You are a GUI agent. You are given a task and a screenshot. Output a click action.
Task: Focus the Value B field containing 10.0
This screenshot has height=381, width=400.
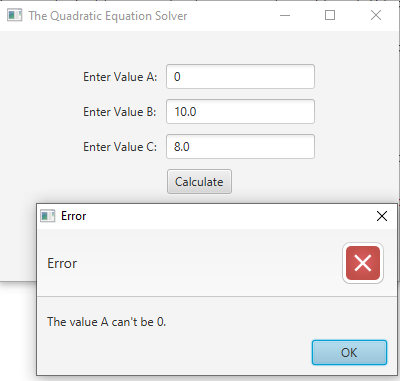(x=240, y=111)
